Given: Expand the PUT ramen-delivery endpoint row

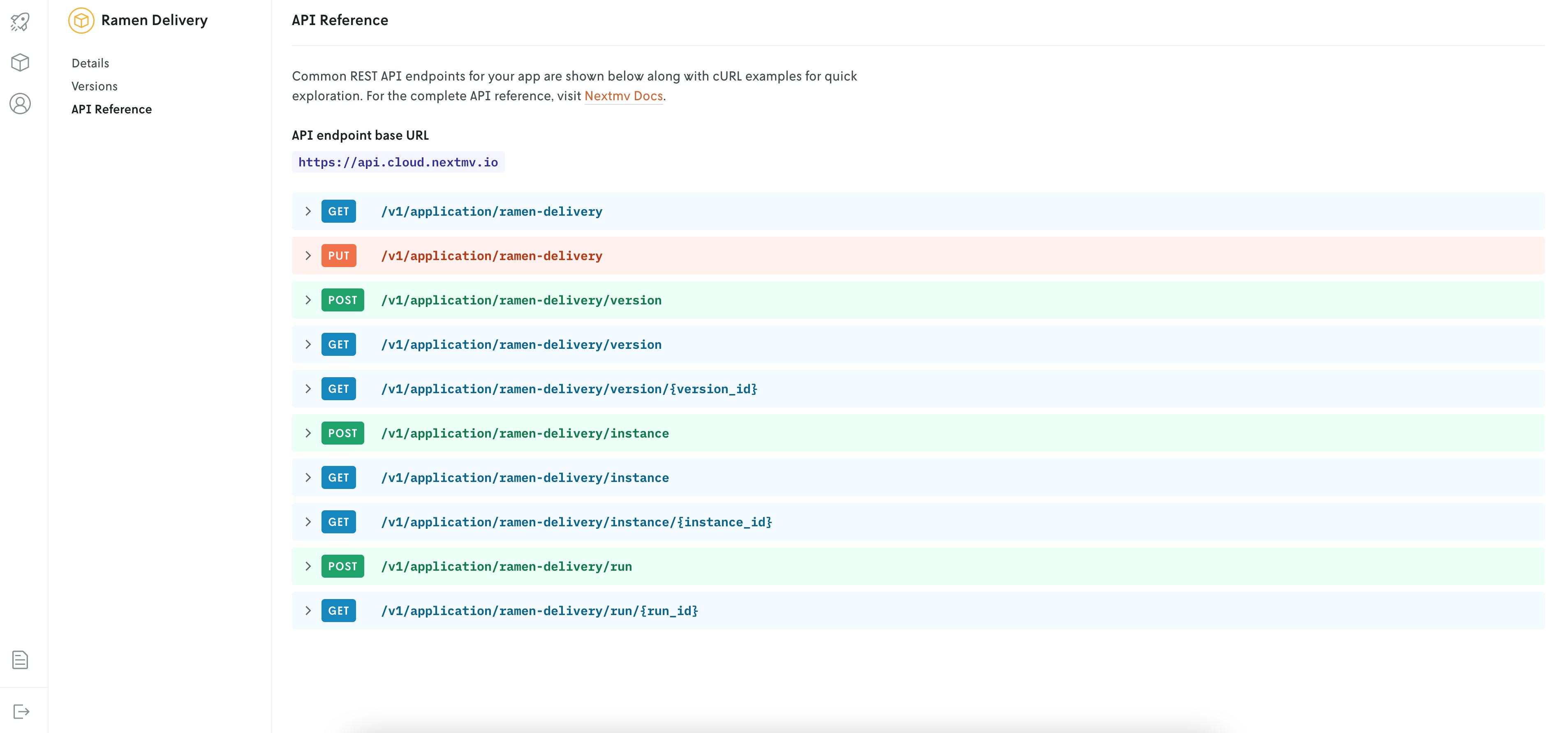Looking at the screenshot, I should click(308, 256).
